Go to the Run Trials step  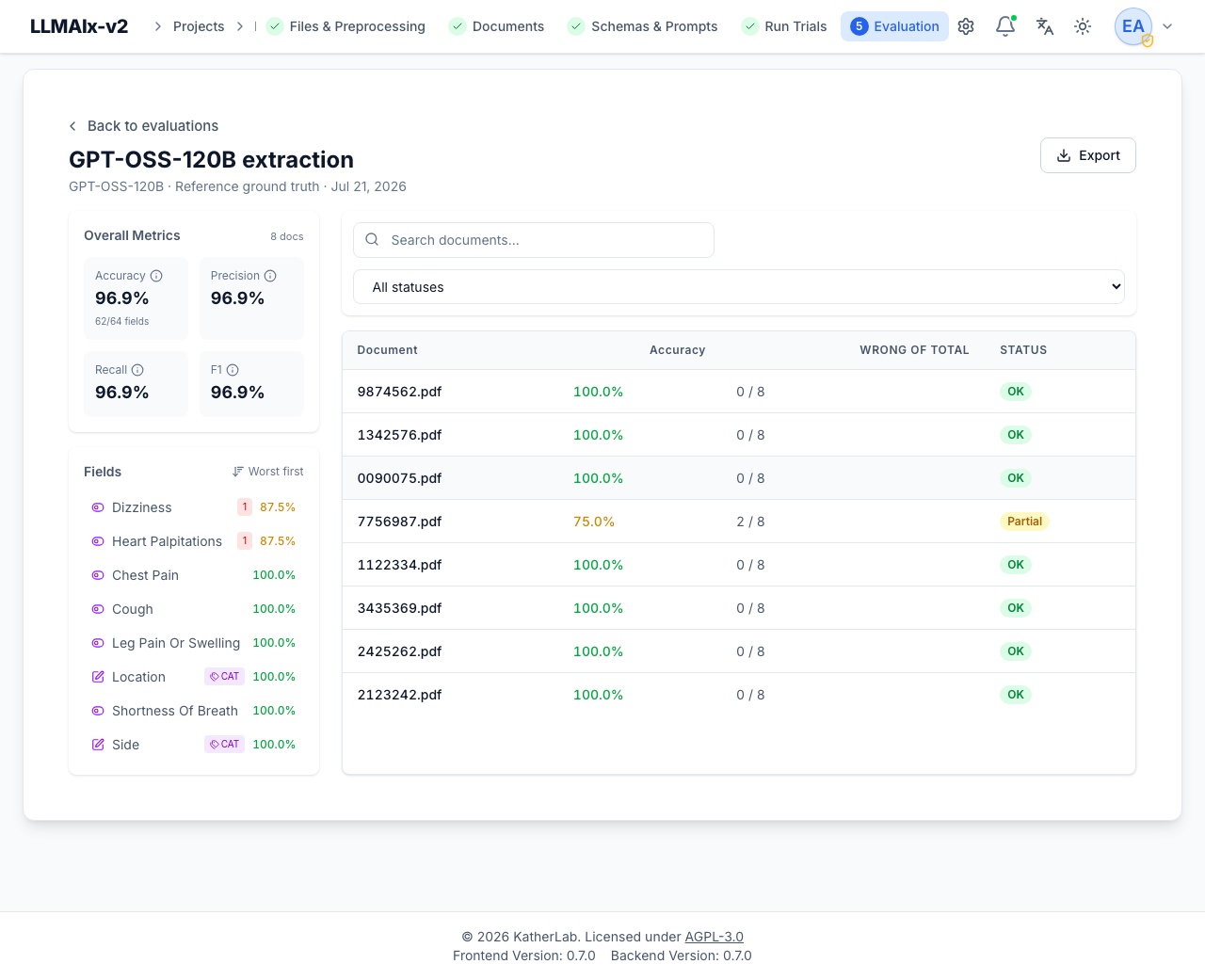click(x=783, y=26)
